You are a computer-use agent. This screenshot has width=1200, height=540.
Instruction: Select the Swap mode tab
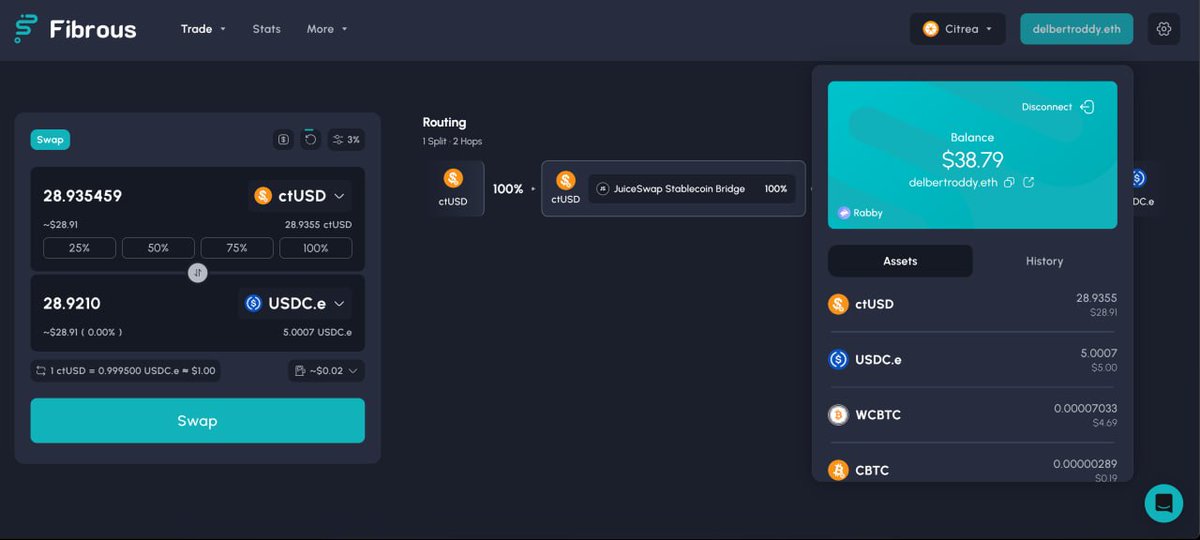point(50,140)
